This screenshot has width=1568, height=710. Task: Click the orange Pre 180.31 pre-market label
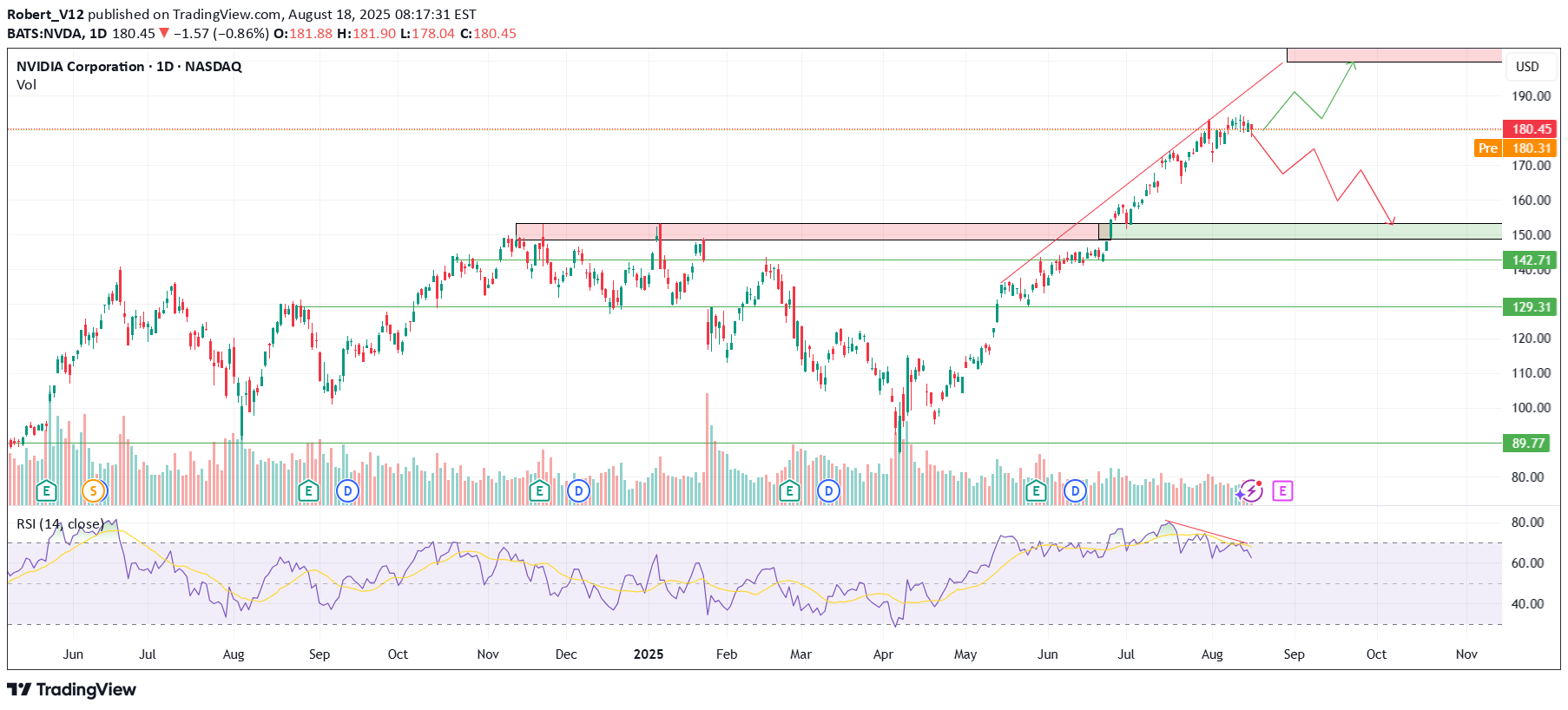[x=1515, y=148]
